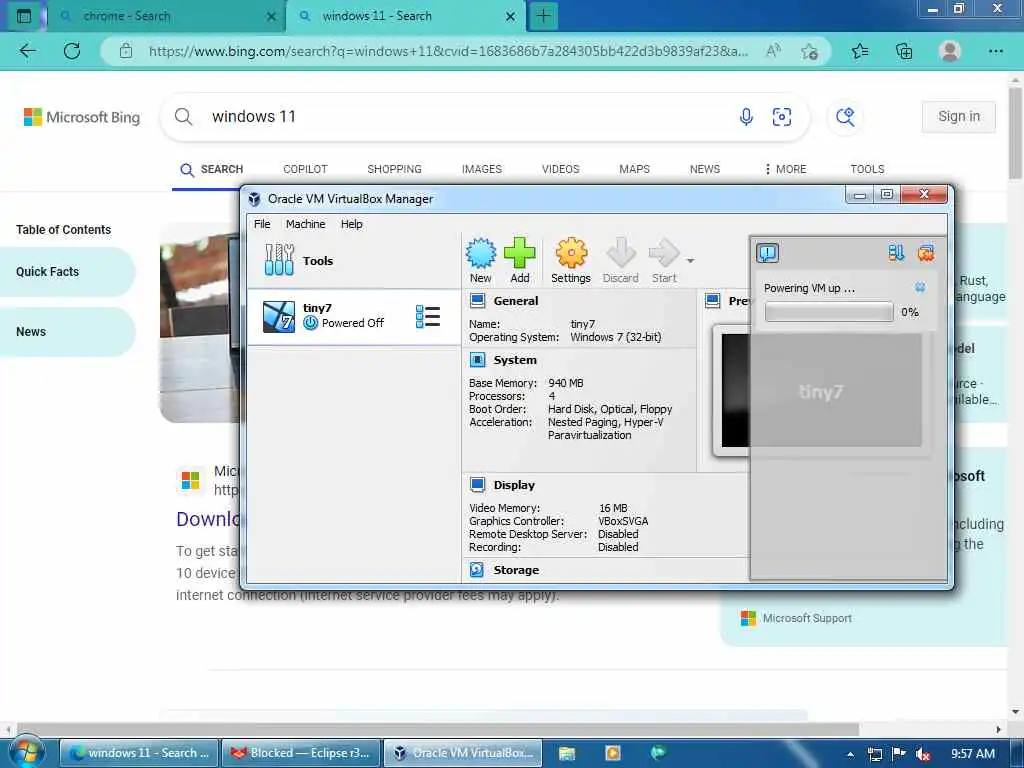Click the Bing chat search icon
The image size is (1024, 768).
(845, 117)
